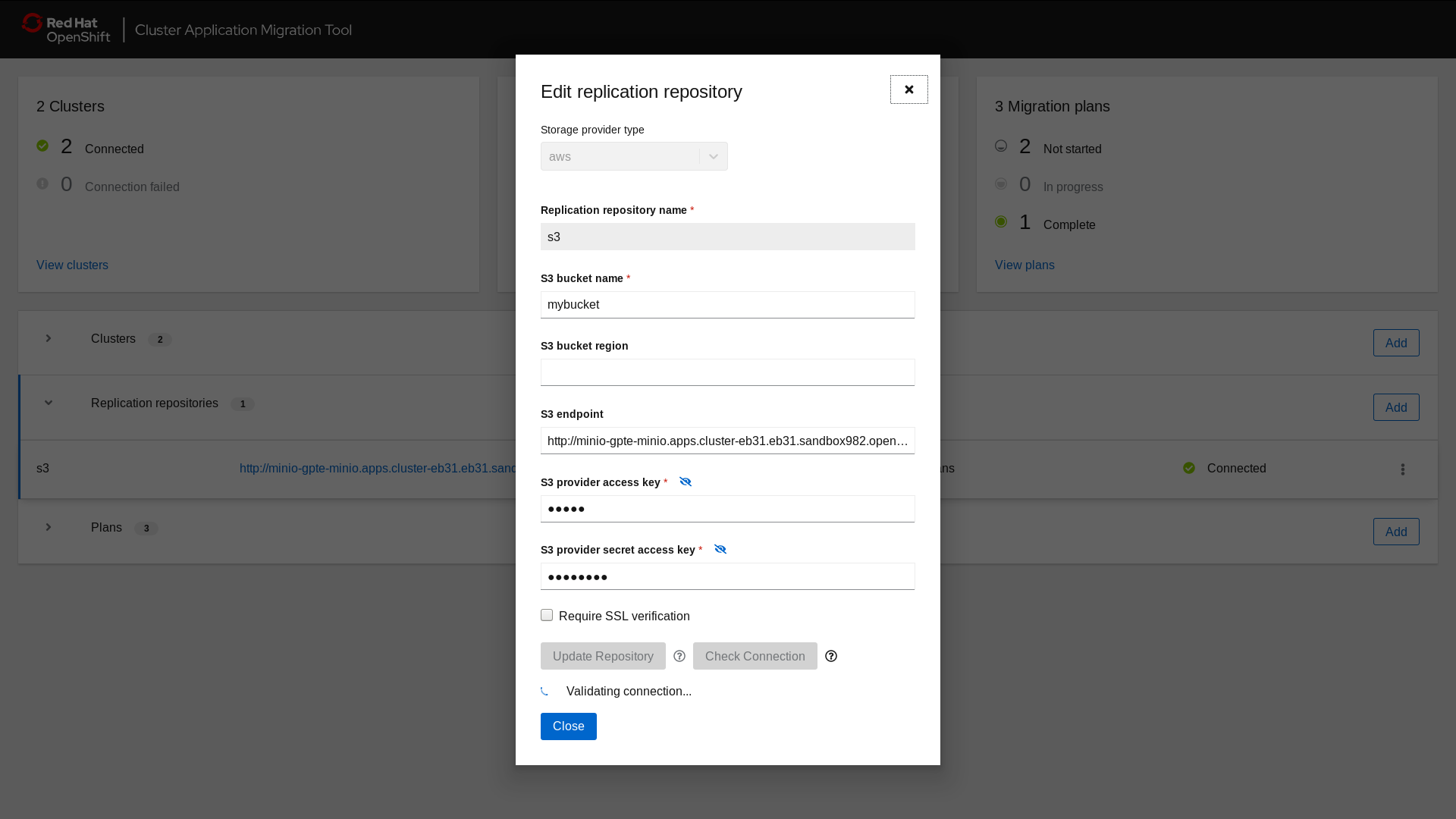Click the Connected check icon on the s3 row
Image resolution: width=1456 pixels, height=819 pixels.
coord(1188,468)
